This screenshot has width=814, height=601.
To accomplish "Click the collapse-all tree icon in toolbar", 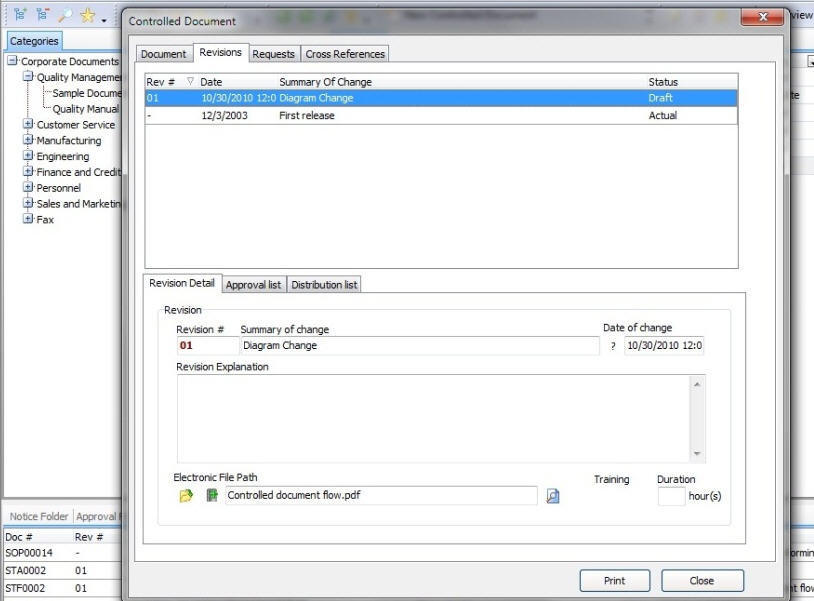I will coord(43,15).
